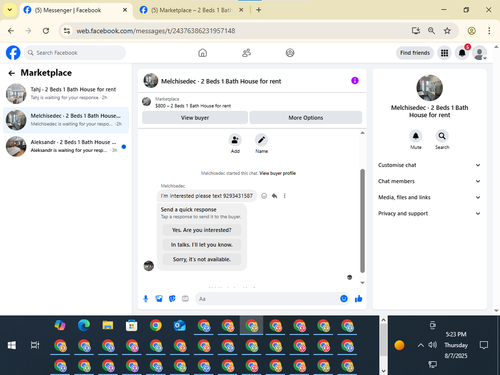
Task: Switch to Marketplace – 2 Beds 1 Bath tab
Action: [192, 10]
